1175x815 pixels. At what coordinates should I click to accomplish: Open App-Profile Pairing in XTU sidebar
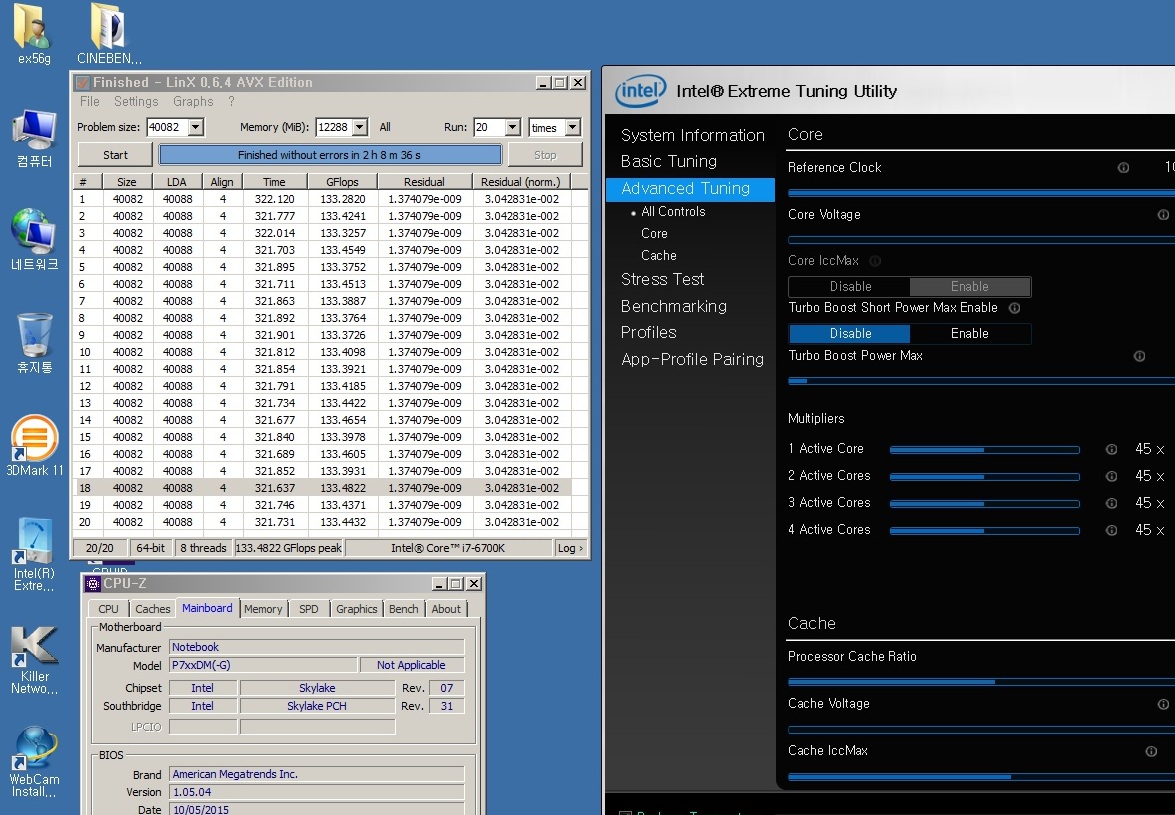click(692, 360)
